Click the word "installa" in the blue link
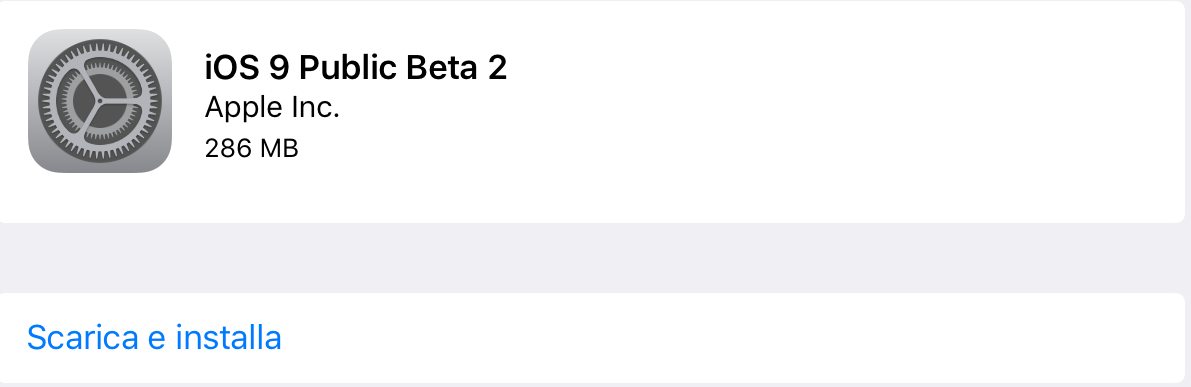 tap(229, 338)
